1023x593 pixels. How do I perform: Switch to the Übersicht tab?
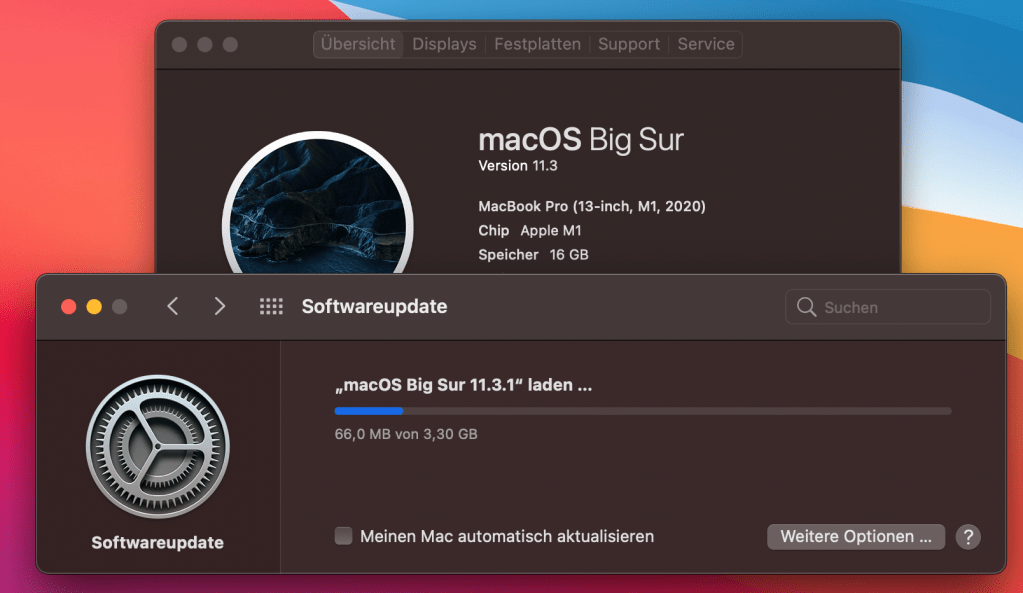(359, 44)
